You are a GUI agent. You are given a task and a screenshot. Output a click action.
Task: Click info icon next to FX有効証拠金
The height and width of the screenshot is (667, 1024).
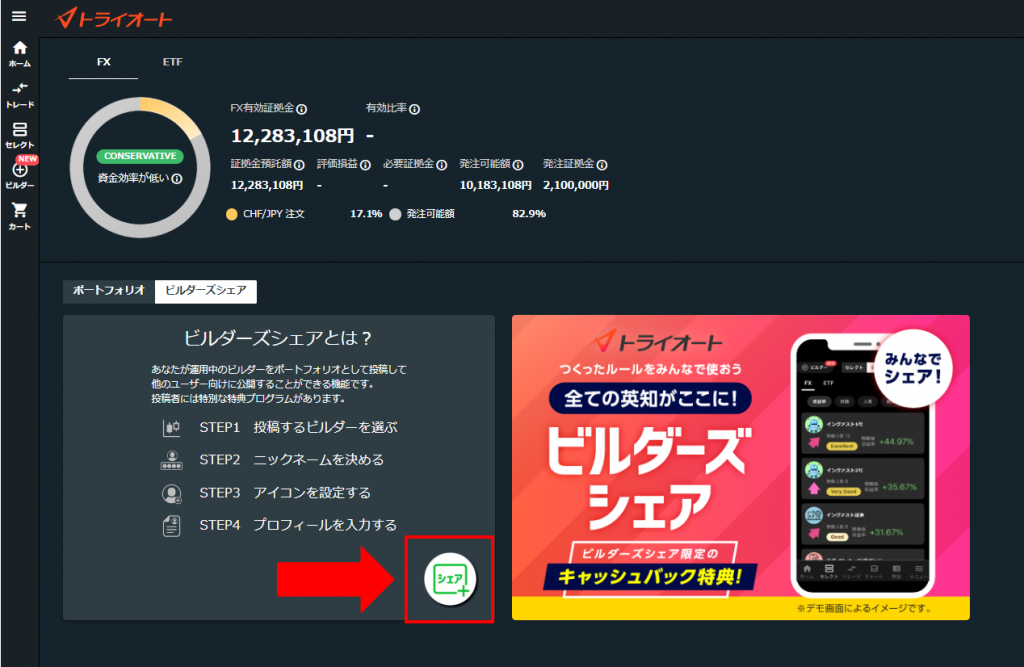tap(301, 109)
